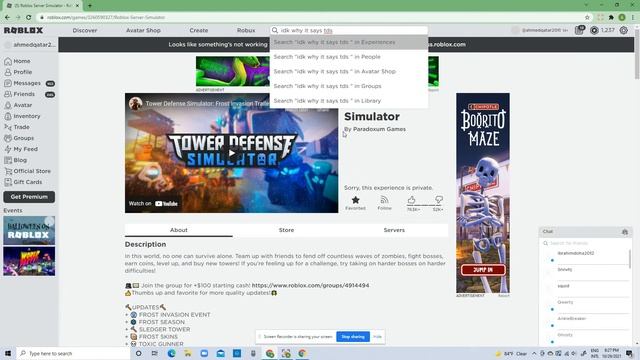
Task: Open Inventory in sidebar
Action: 27,116
